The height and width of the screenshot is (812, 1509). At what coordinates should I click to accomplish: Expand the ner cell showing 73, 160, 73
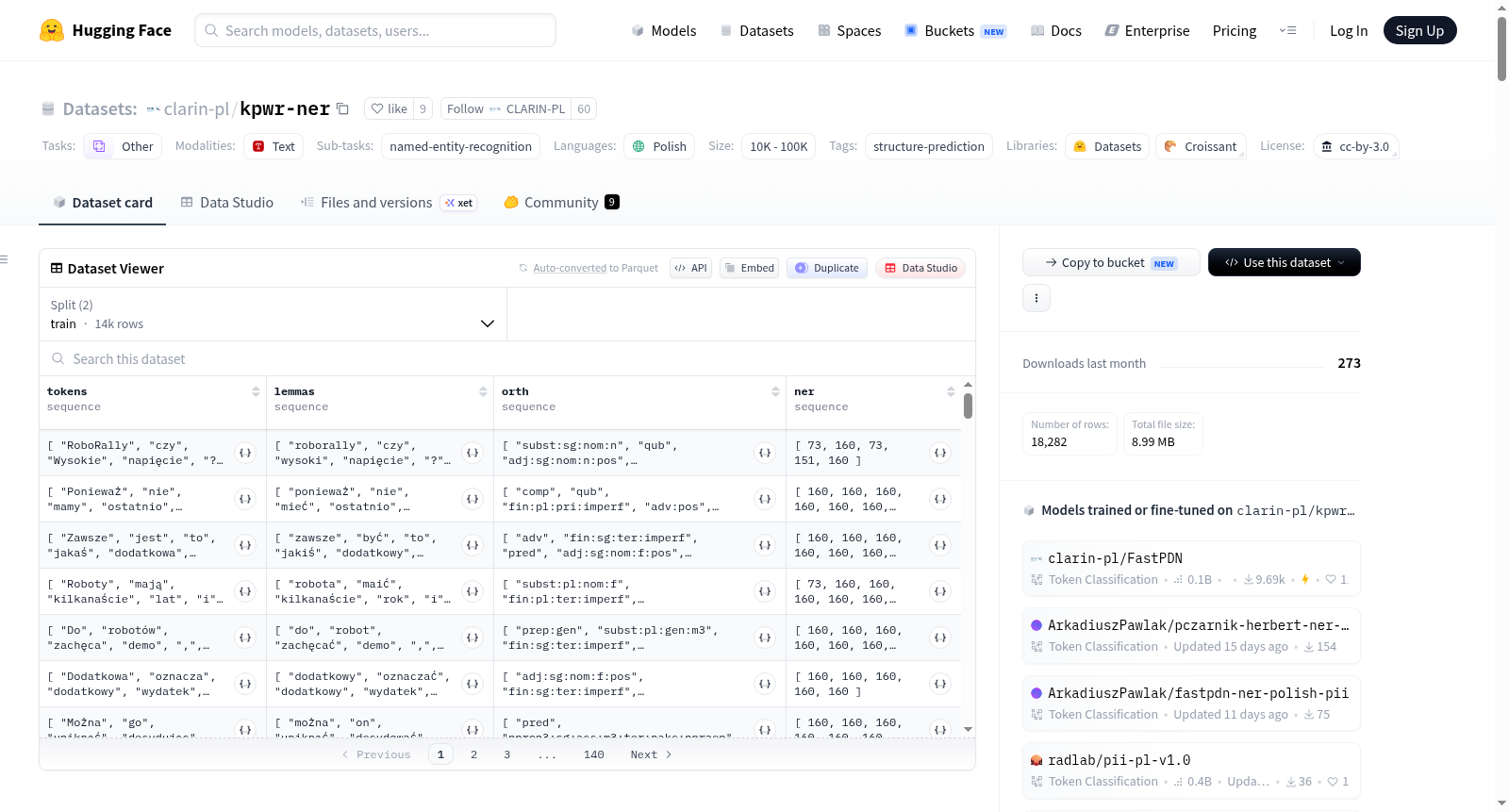click(x=940, y=453)
